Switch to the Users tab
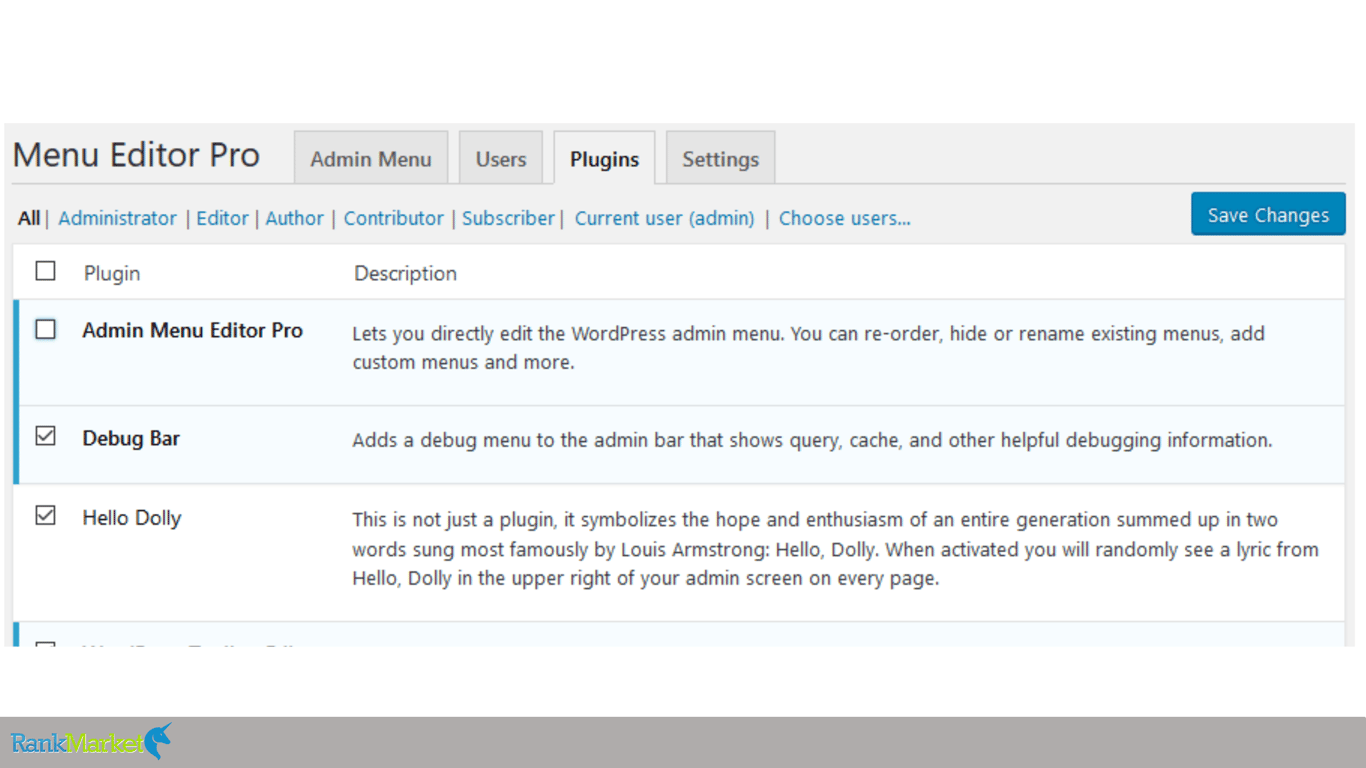The height and width of the screenshot is (768, 1366). point(500,158)
